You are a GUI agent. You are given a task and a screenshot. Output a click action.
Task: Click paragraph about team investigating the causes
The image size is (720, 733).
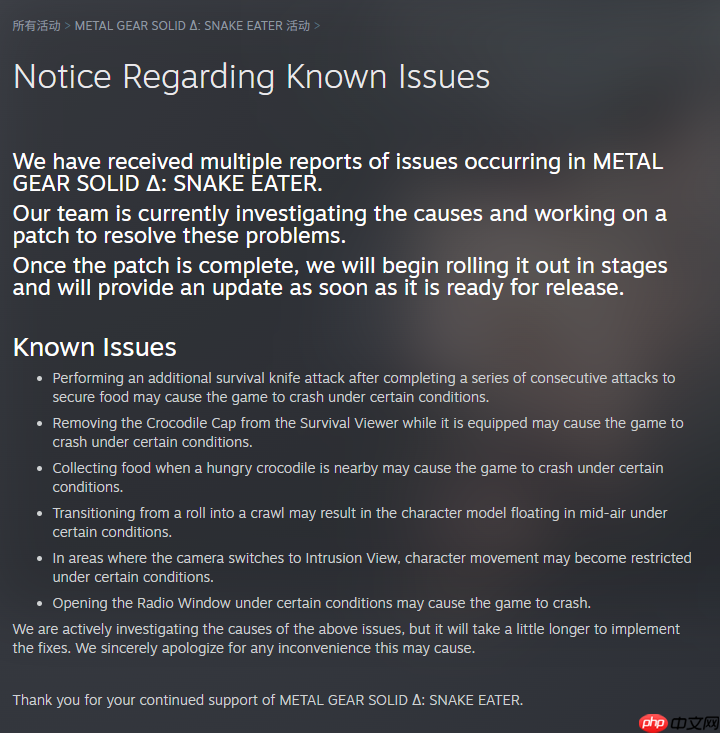(x=339, y=225)
